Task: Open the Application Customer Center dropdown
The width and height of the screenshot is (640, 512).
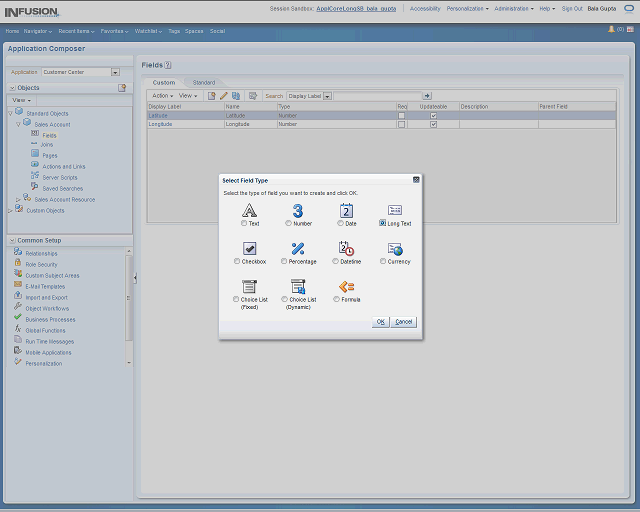Action: [115, 72]
